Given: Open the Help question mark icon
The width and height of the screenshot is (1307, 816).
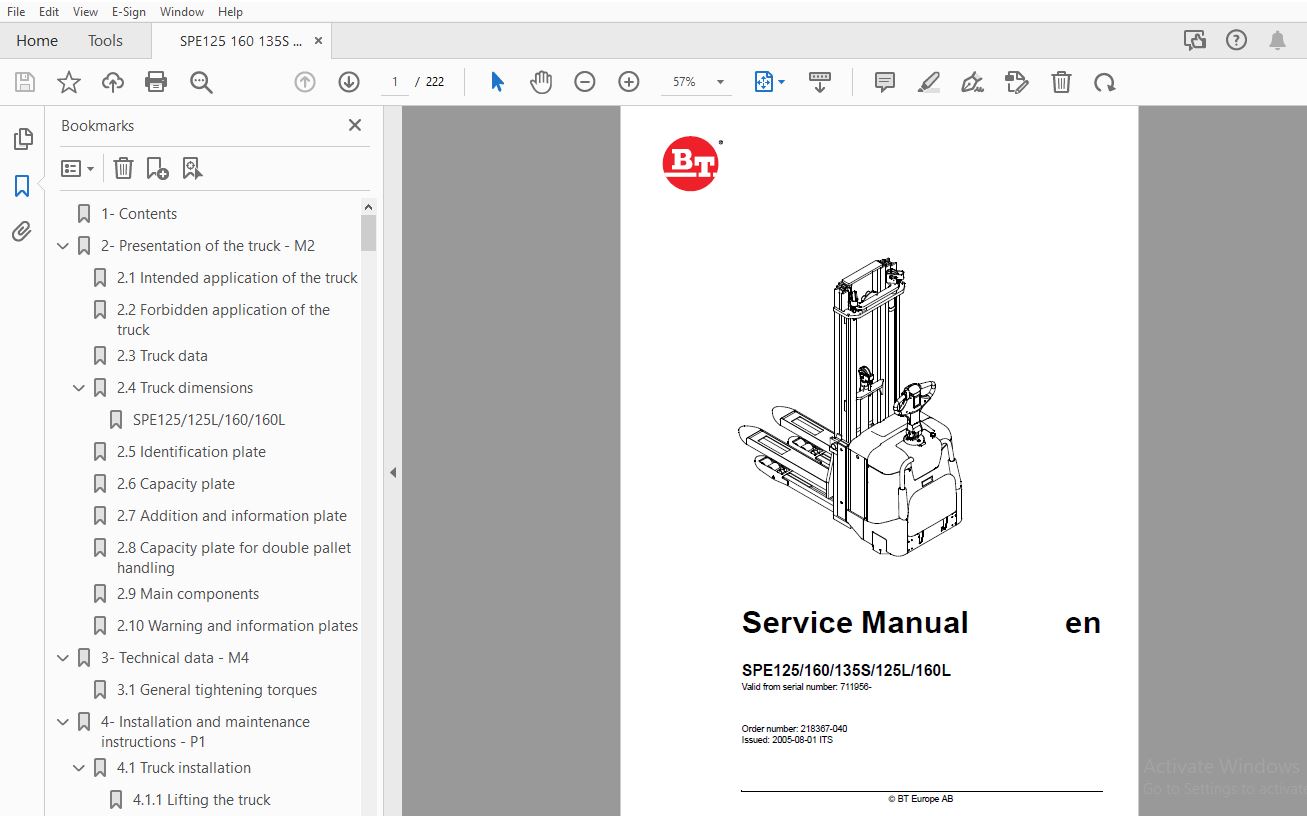Looking at the screenshot, I should 1237,41.
